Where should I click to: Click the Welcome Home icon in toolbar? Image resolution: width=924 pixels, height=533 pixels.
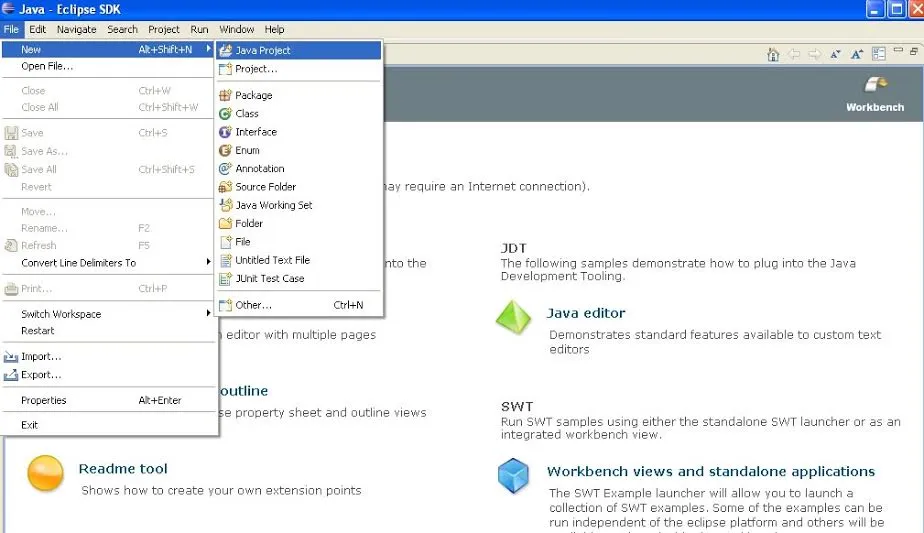click(773, 54)
